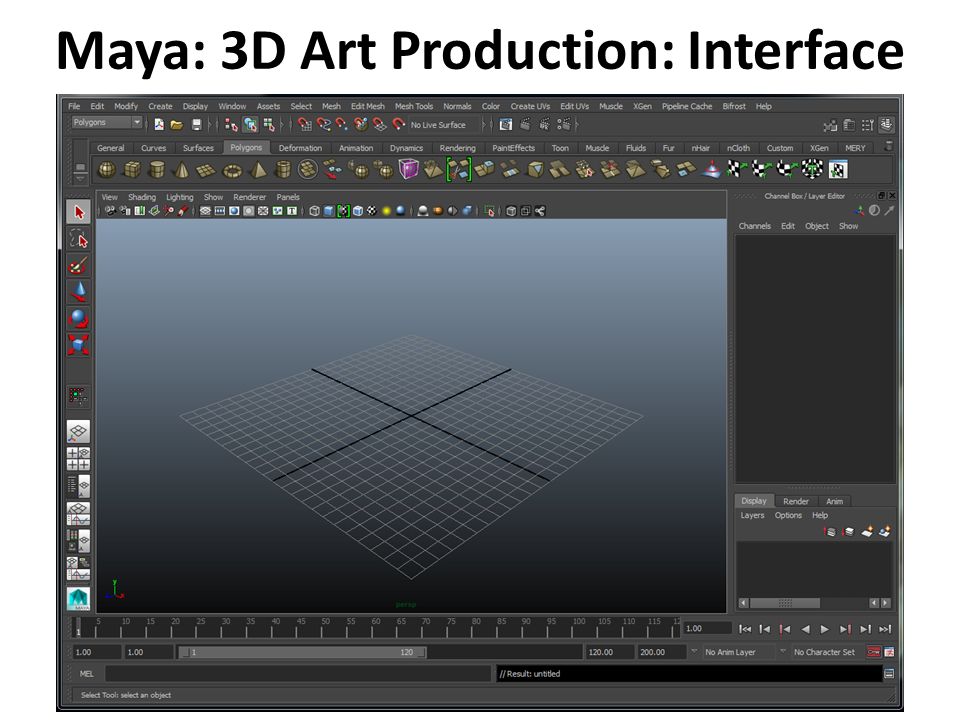
Task: Switch to single perspective view layout
Action: (x=78, y=432)
